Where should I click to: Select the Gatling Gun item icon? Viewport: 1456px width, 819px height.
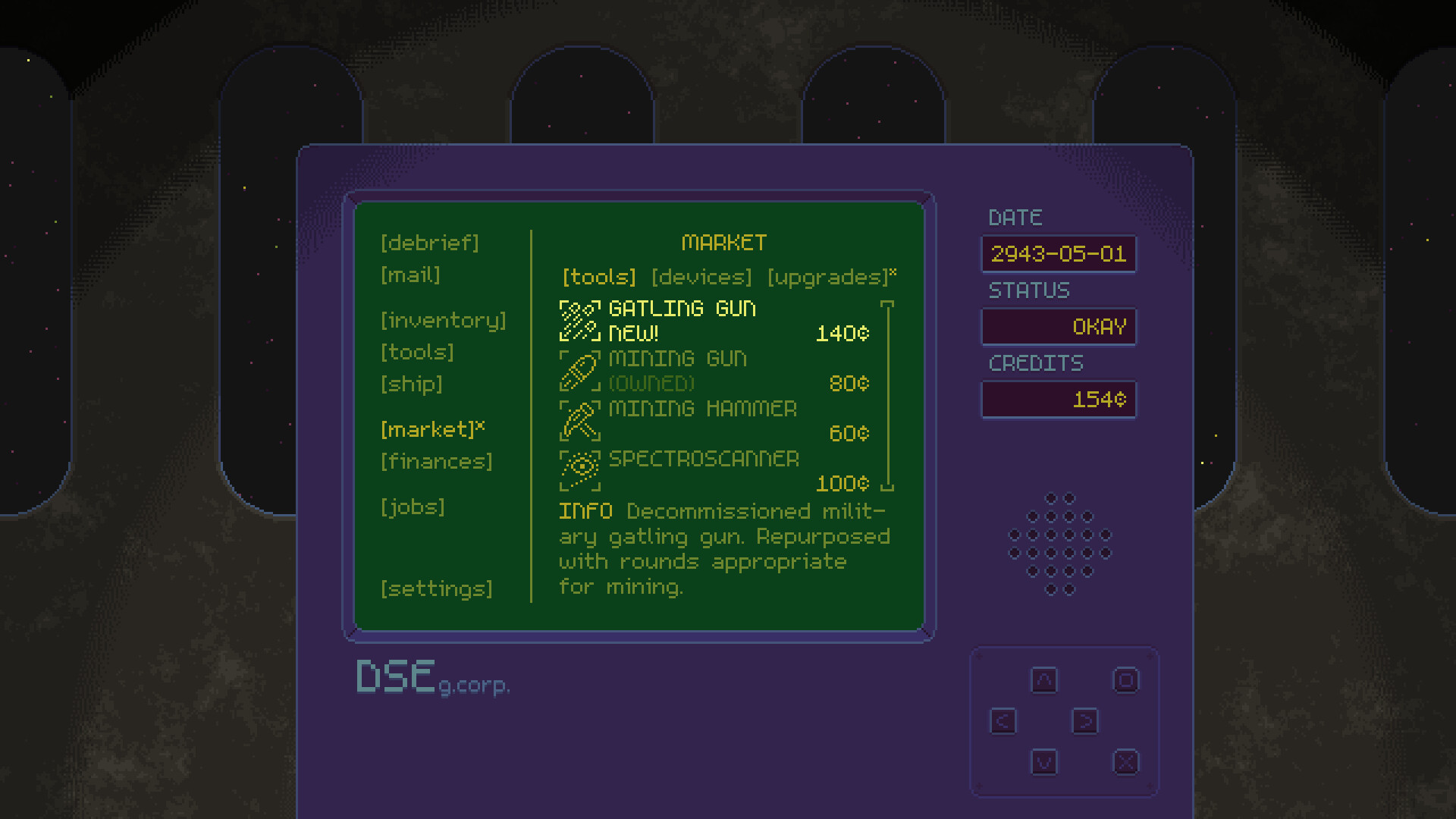579,320
